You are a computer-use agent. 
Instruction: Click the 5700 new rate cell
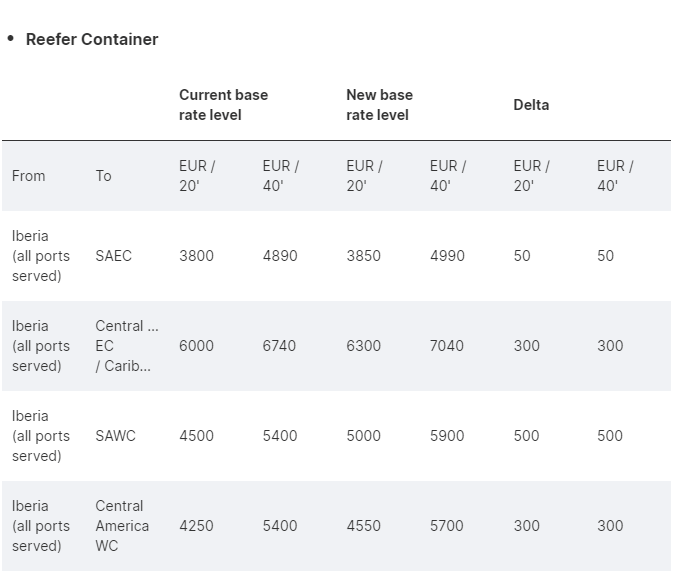pyautogui.click(x=447, y=525)
